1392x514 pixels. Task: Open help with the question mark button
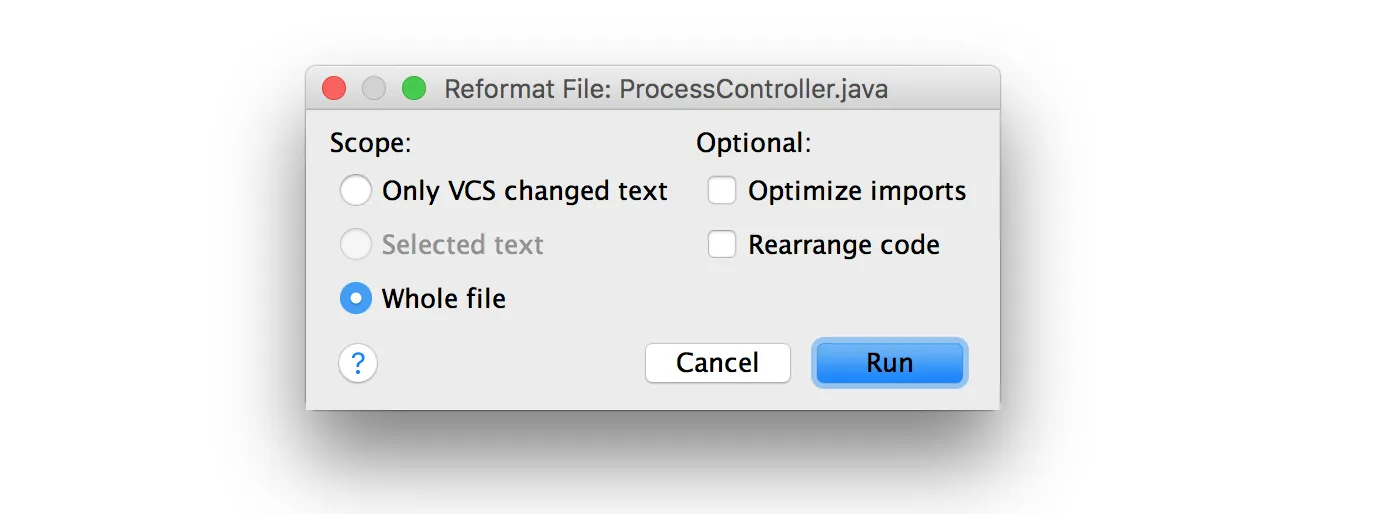point(358,363)
